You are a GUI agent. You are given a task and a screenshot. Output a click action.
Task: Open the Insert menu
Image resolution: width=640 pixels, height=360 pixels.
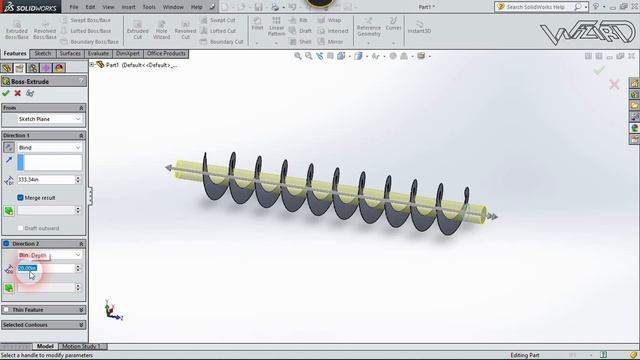coord(128,7)
